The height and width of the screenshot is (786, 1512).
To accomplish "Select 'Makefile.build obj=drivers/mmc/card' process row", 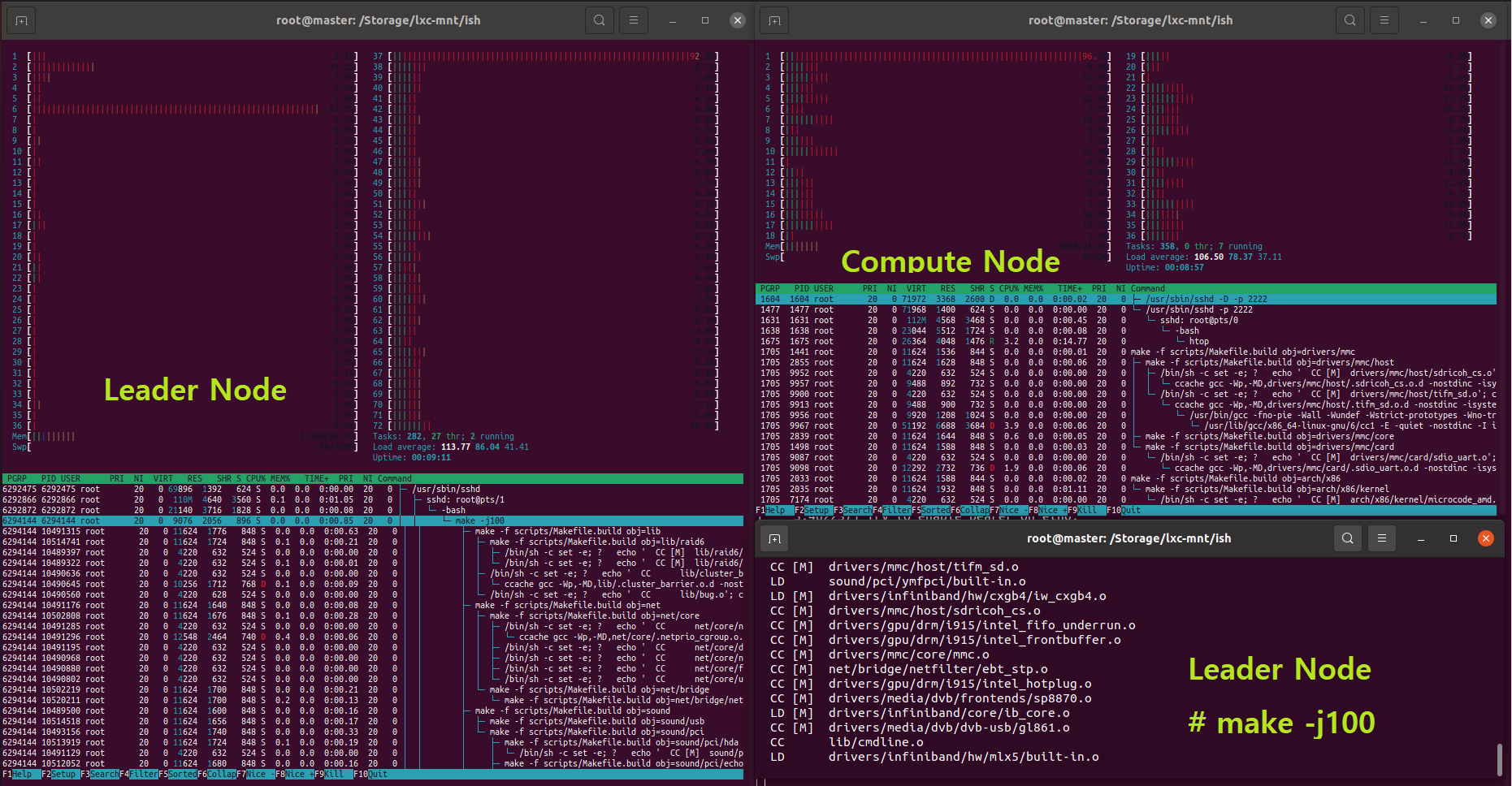I will point(1126,447).
